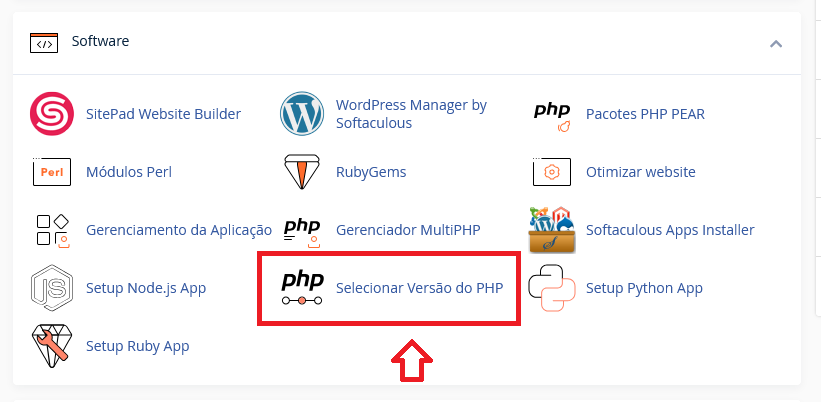Open the Setup Node.js App link
Screen dimensions: 821x402
point(146,288)
